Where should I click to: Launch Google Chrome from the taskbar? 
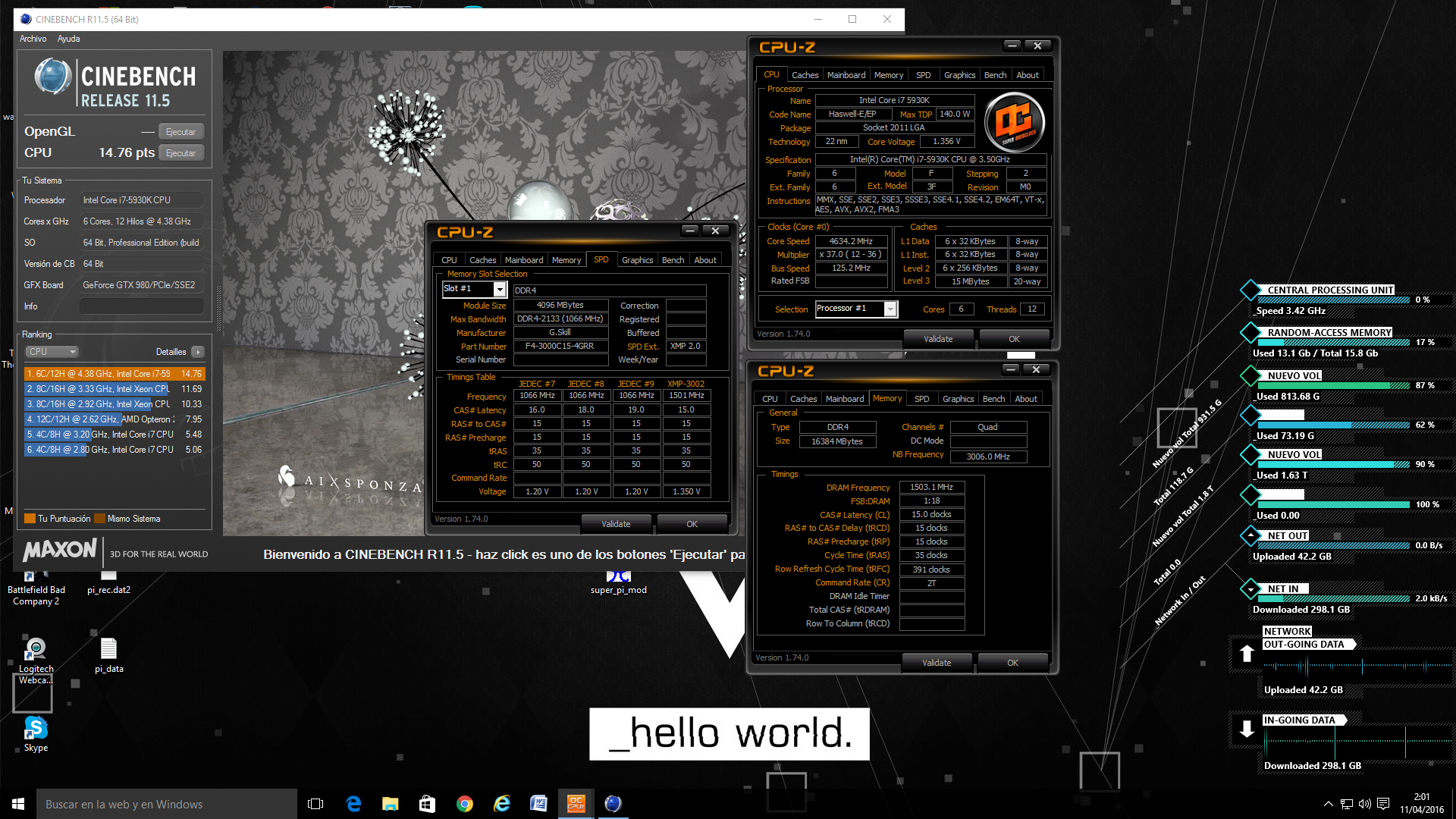464,804
